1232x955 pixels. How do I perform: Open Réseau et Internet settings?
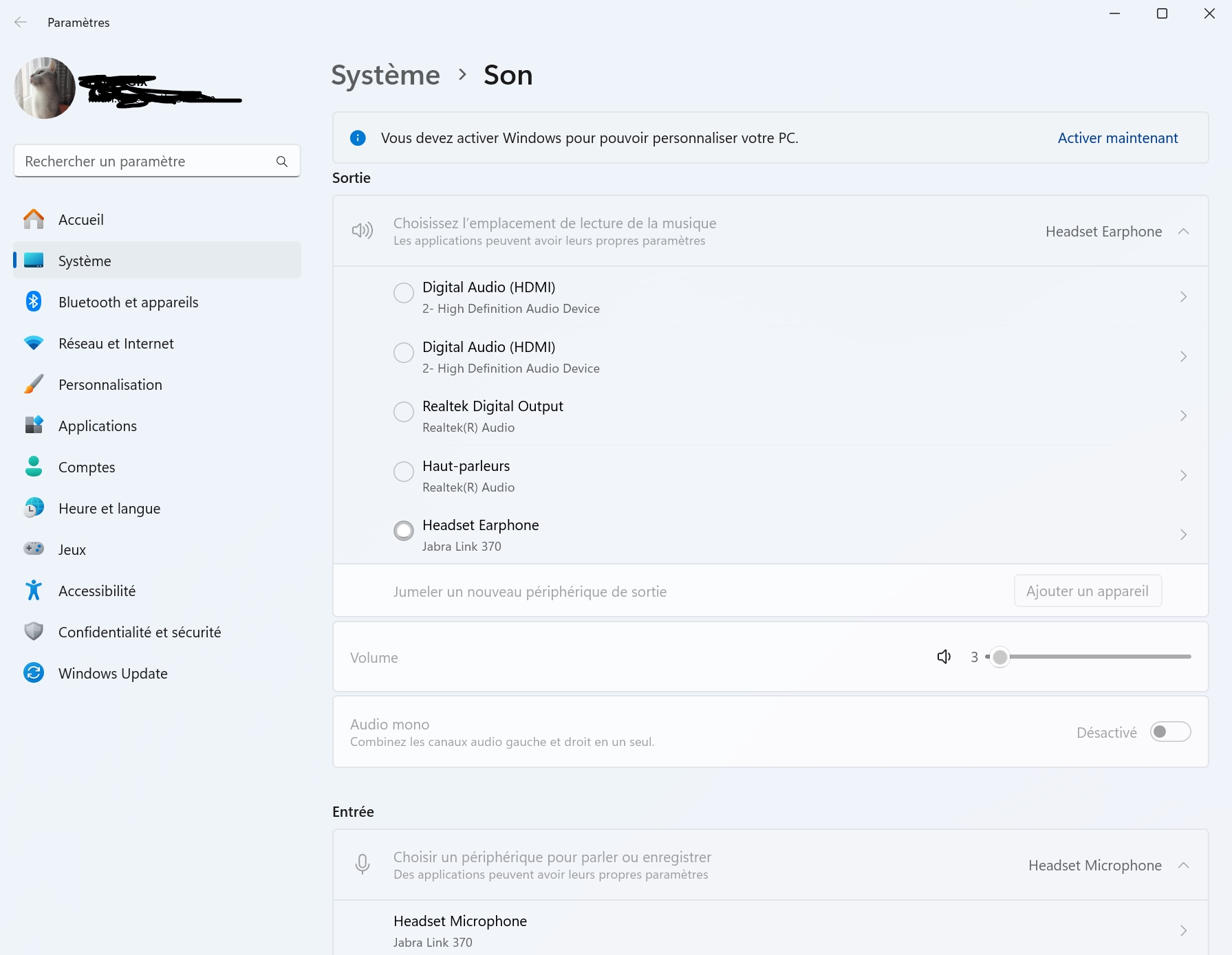pyautogui.click(x=116, y=343)
